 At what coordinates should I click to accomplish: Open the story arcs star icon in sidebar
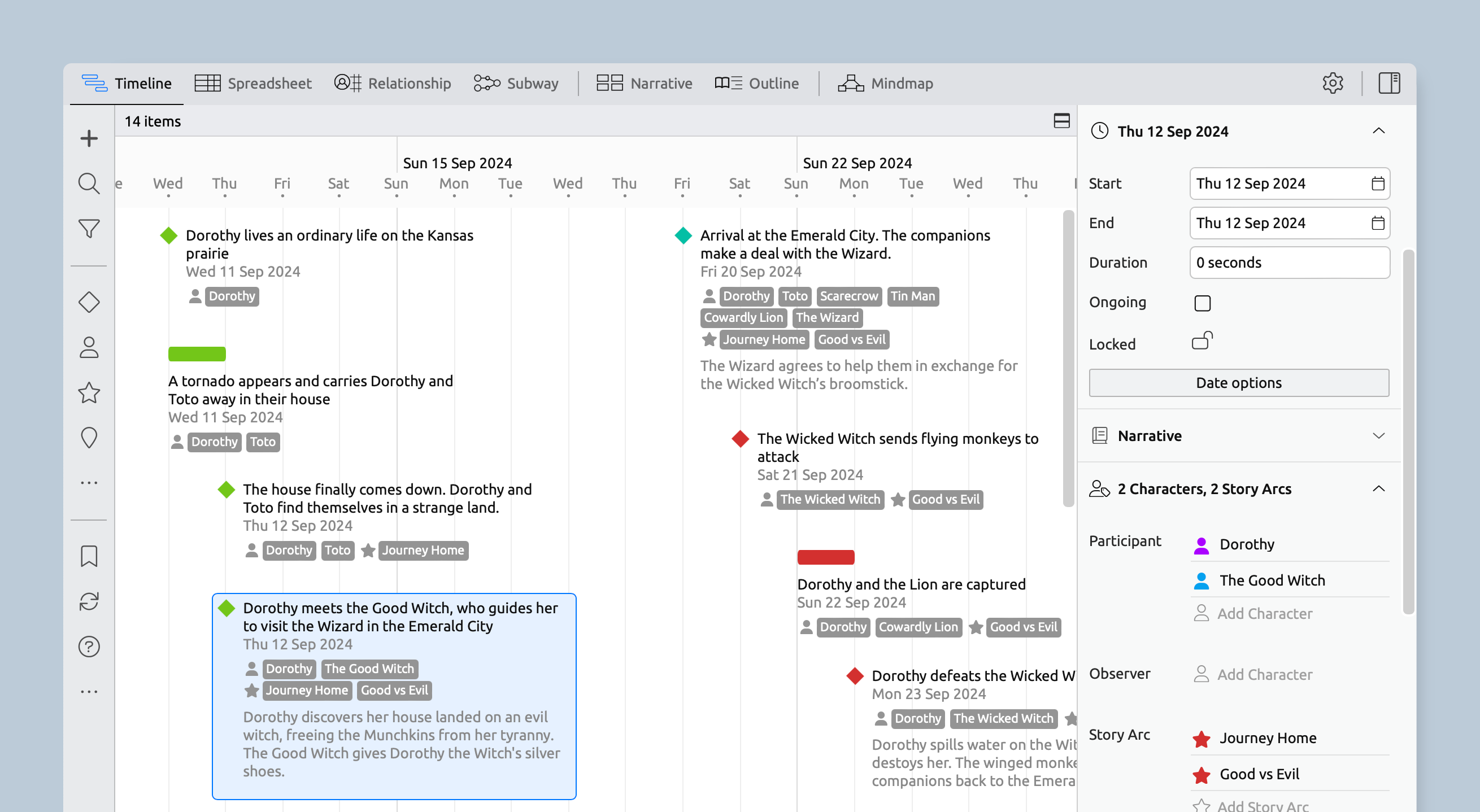pyautogui.click(x=89, y=393)
